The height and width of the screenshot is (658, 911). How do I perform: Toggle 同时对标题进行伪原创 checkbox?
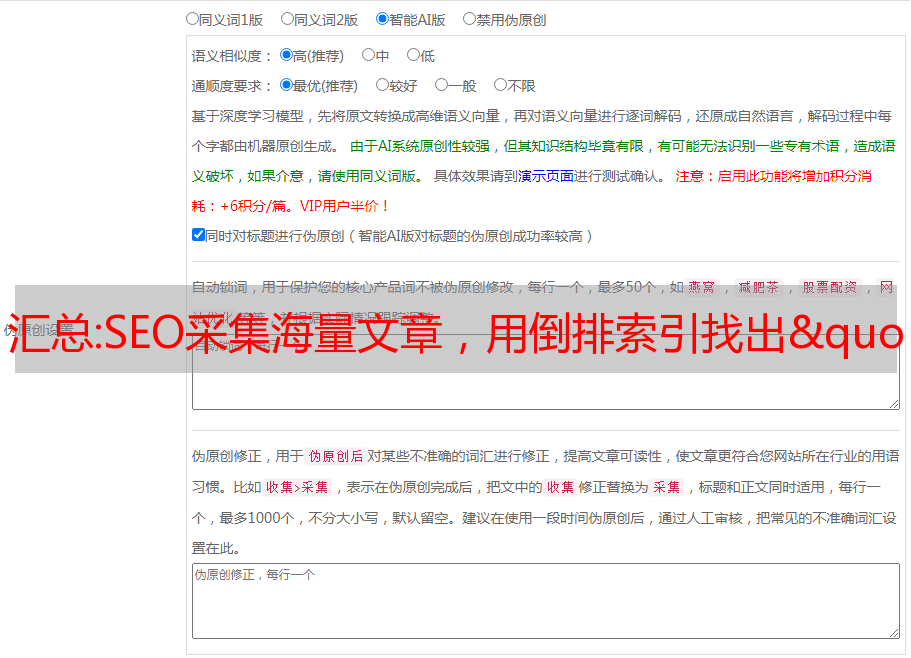[x=198, y=235]
